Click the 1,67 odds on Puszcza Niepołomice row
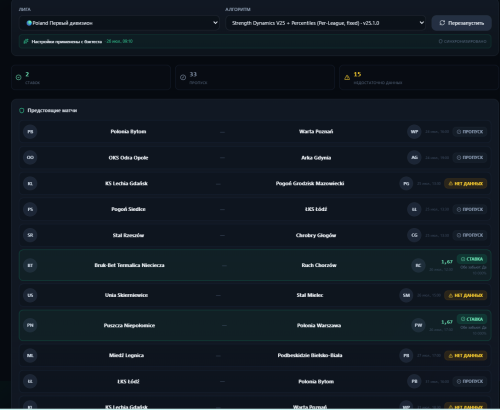The width and height of the screenshot is (500, 410). click(447, 322)
